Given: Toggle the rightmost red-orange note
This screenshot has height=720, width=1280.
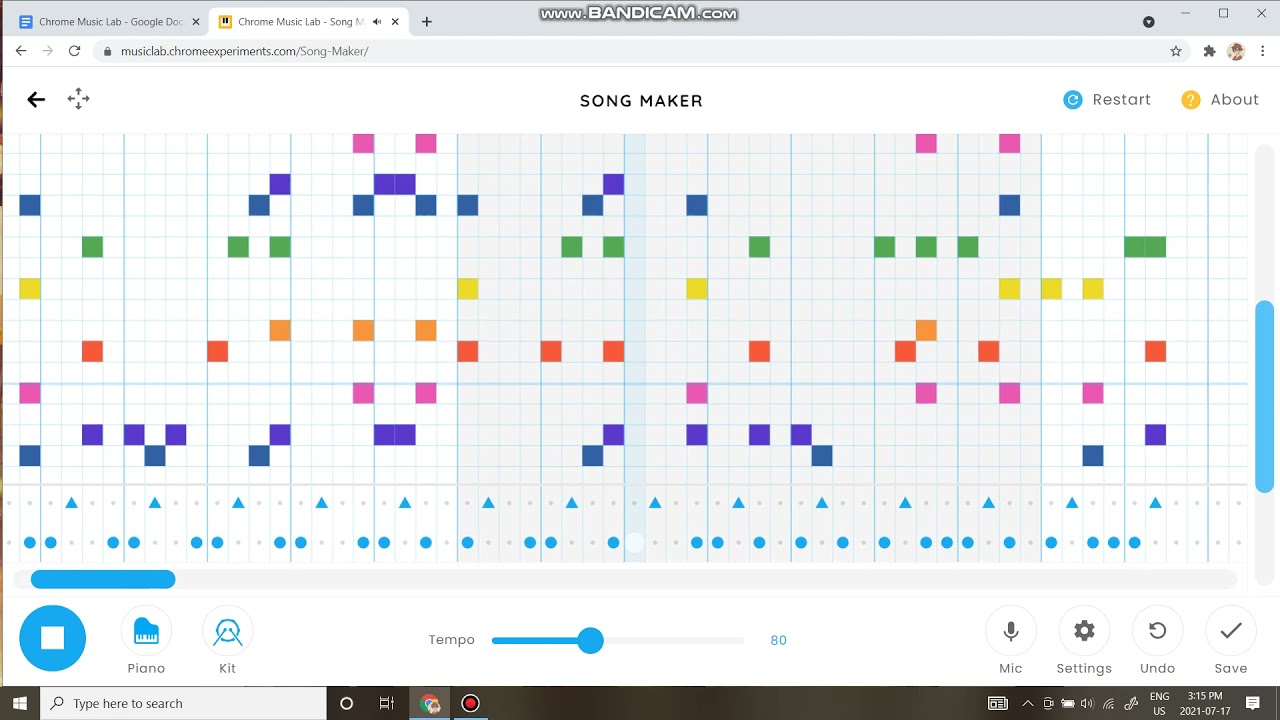Looking at the screenshot, I should tap(1155, 351).
